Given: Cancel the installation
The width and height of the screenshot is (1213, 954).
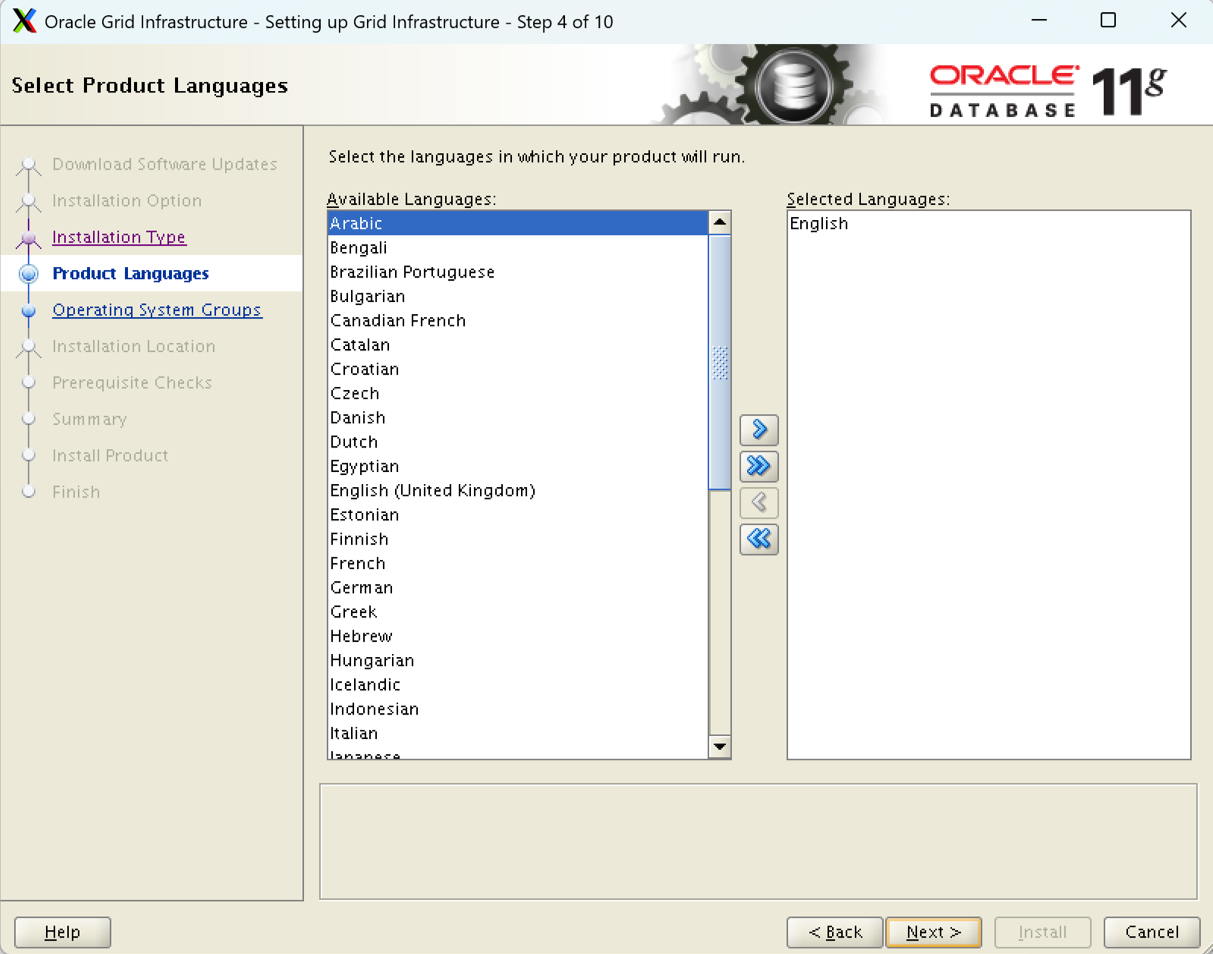Looking at the screenshot, I should (1152, 932).
